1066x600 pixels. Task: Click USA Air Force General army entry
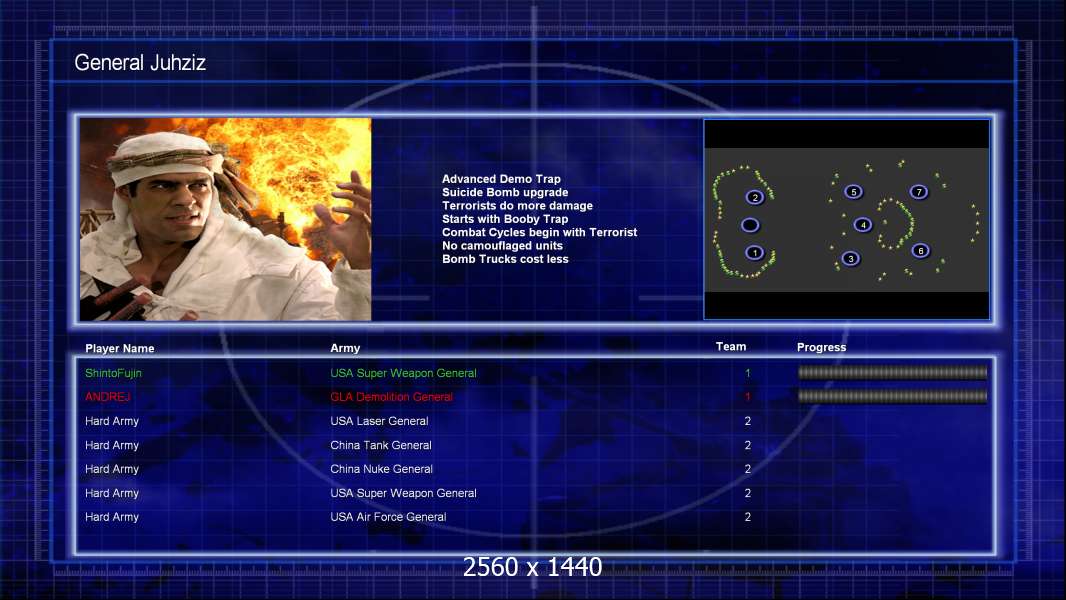388,517
